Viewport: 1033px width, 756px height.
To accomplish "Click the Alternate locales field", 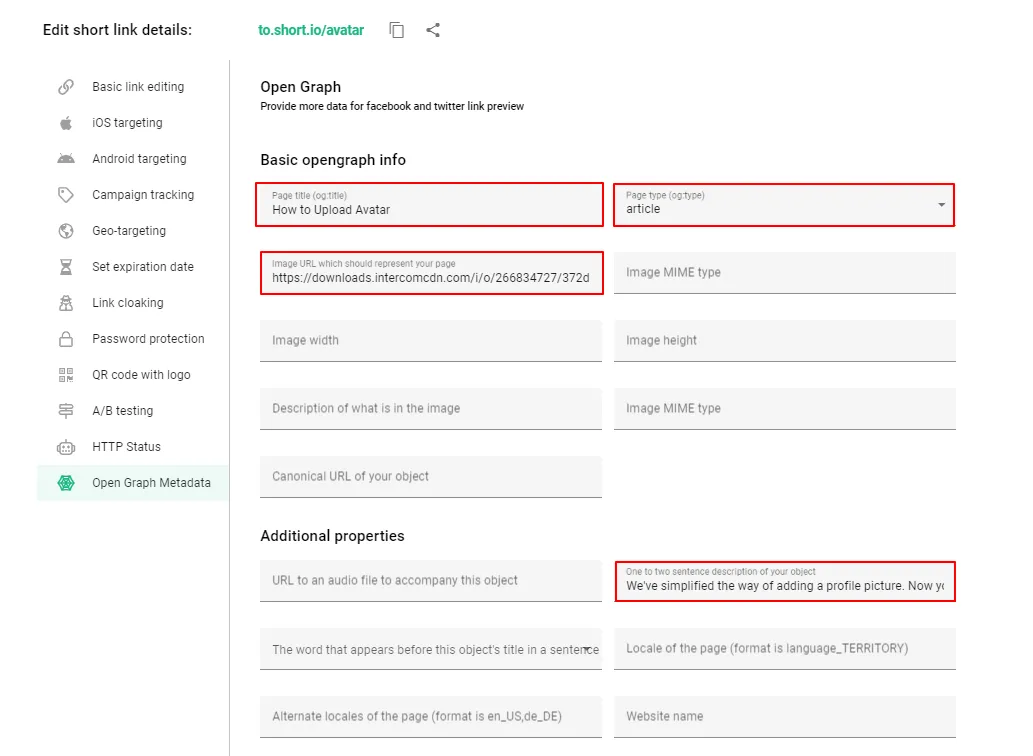I will [x=431, y=717].
